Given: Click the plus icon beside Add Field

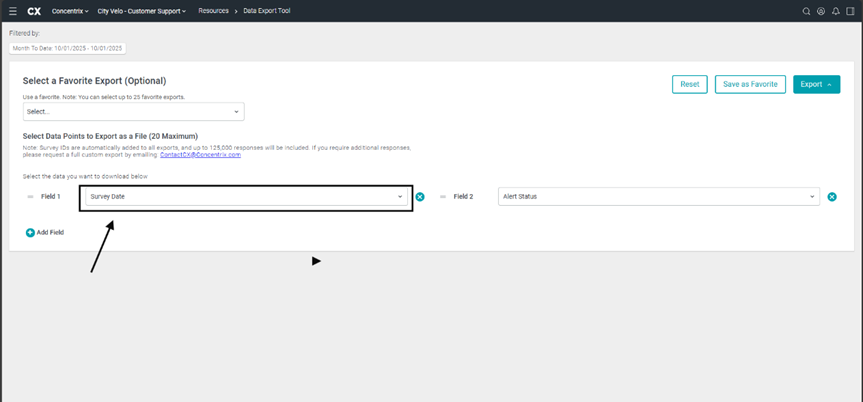Looking at the screenshot, I should point(30,232).
